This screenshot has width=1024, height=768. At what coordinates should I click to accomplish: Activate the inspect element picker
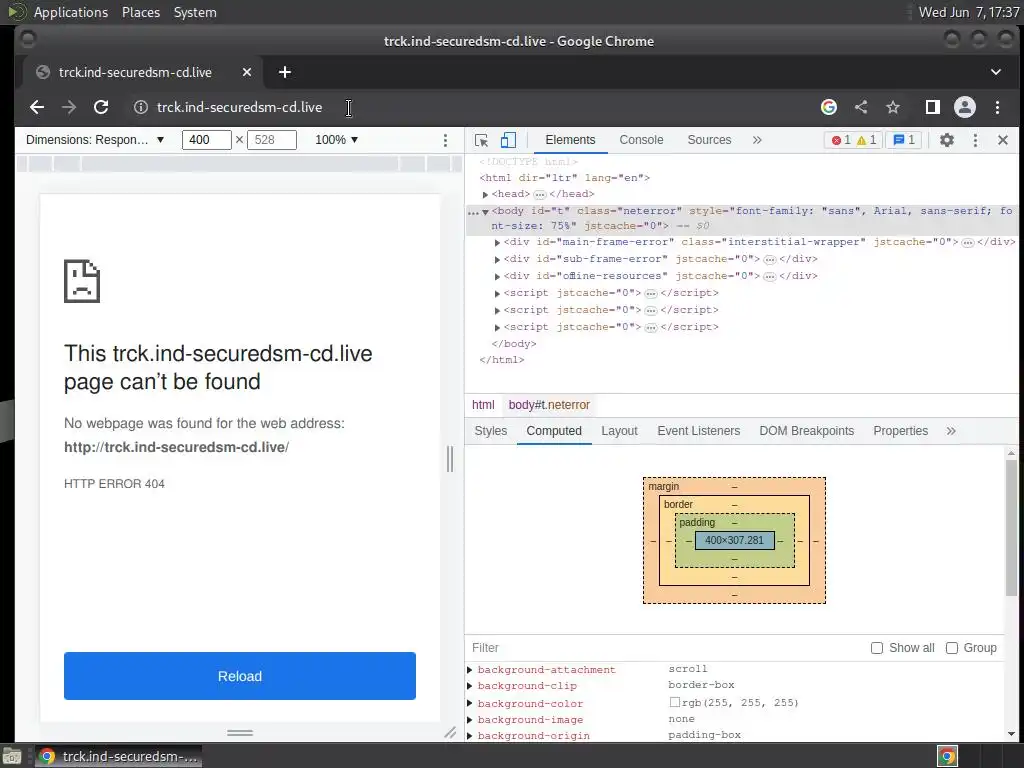click(481, 140)
